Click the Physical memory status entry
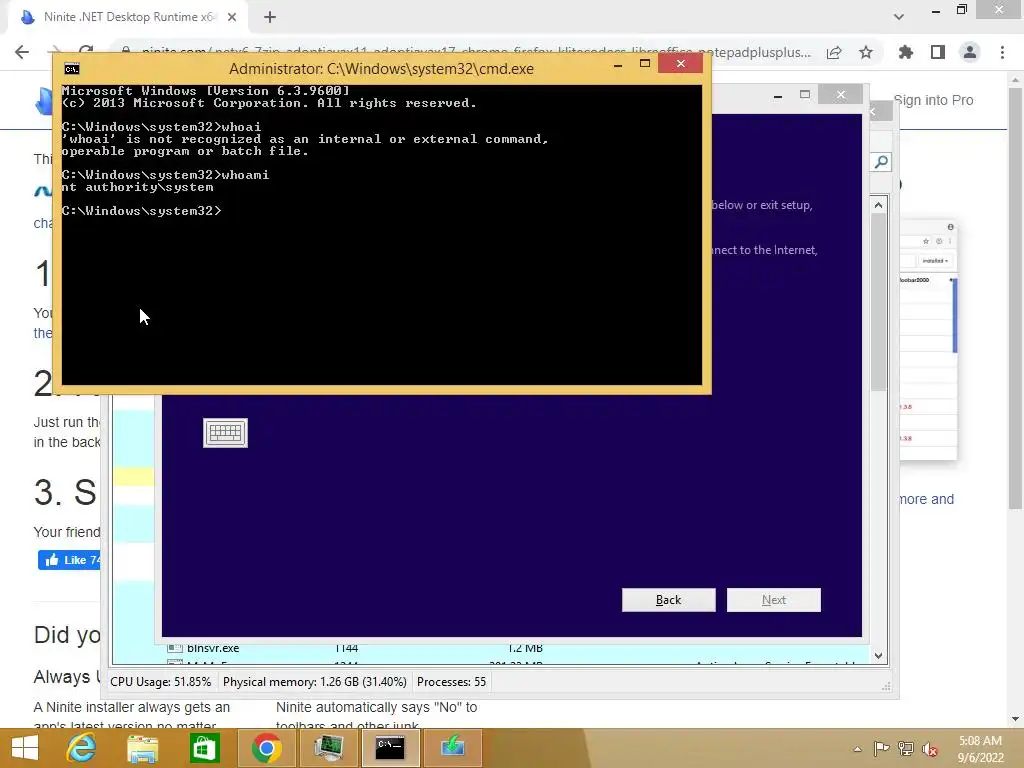Screen dimensions: 1024x768 pos(314,682)
